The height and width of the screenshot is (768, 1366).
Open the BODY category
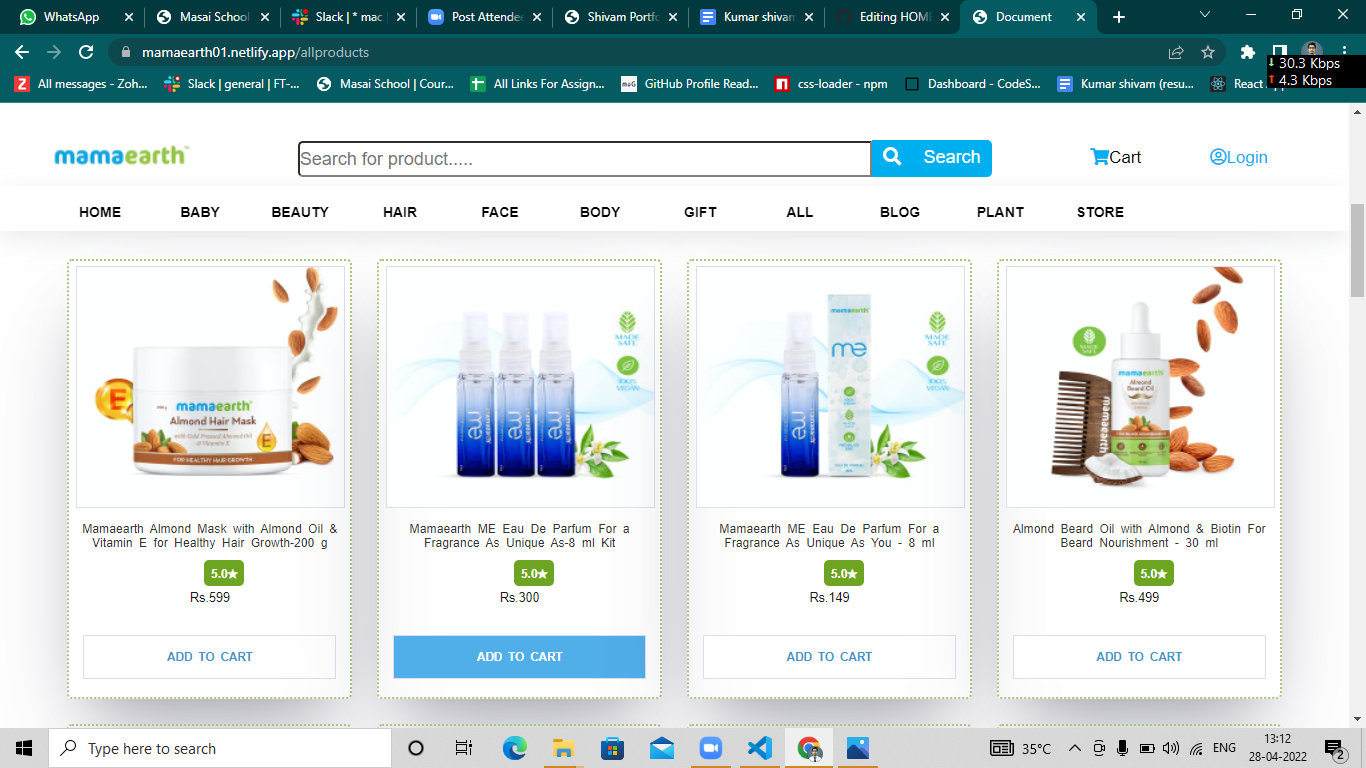click(x=600, y=212)
